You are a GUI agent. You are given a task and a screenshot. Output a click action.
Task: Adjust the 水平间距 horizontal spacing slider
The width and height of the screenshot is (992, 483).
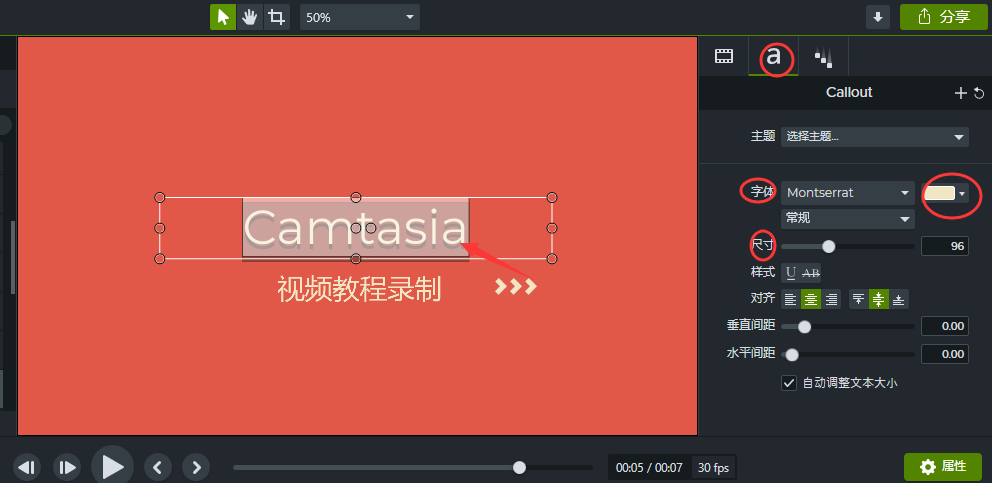tap(791, 354)
